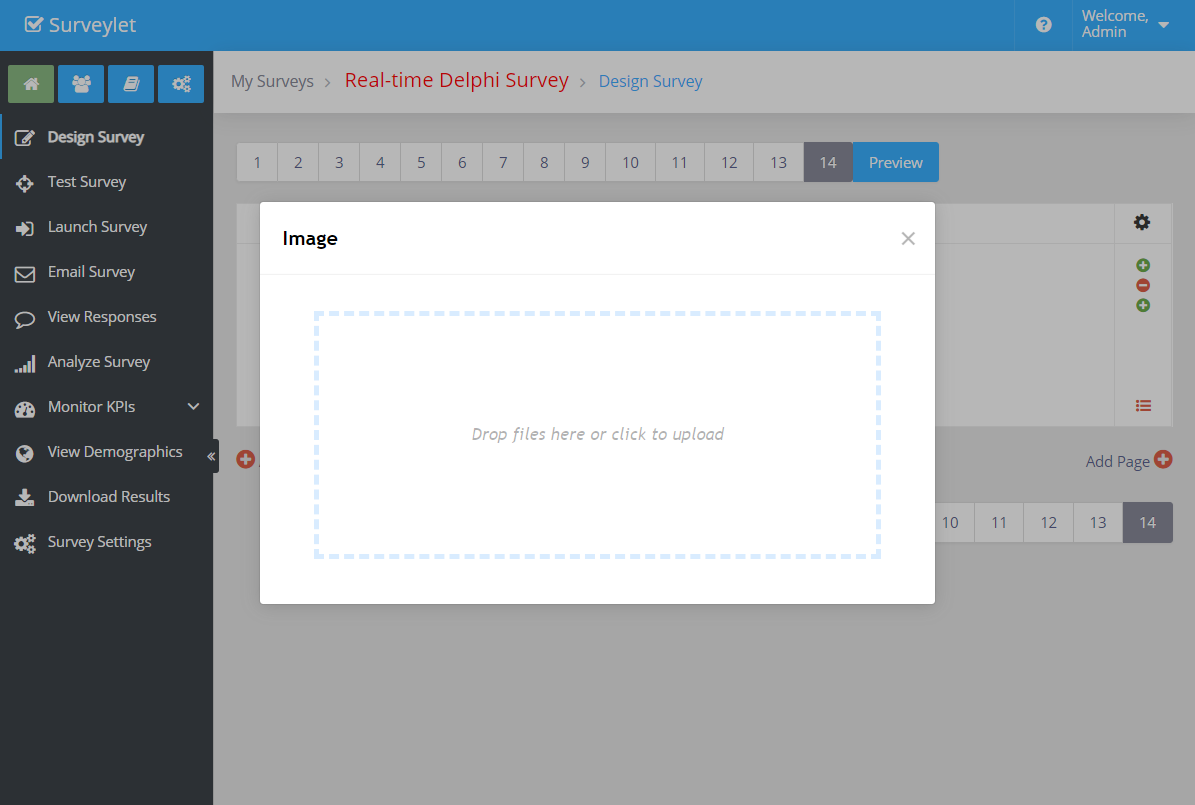The image size is (1195, 805).
Task: Expand the Welcome, Admin user menu
Action: point(1125,24)
